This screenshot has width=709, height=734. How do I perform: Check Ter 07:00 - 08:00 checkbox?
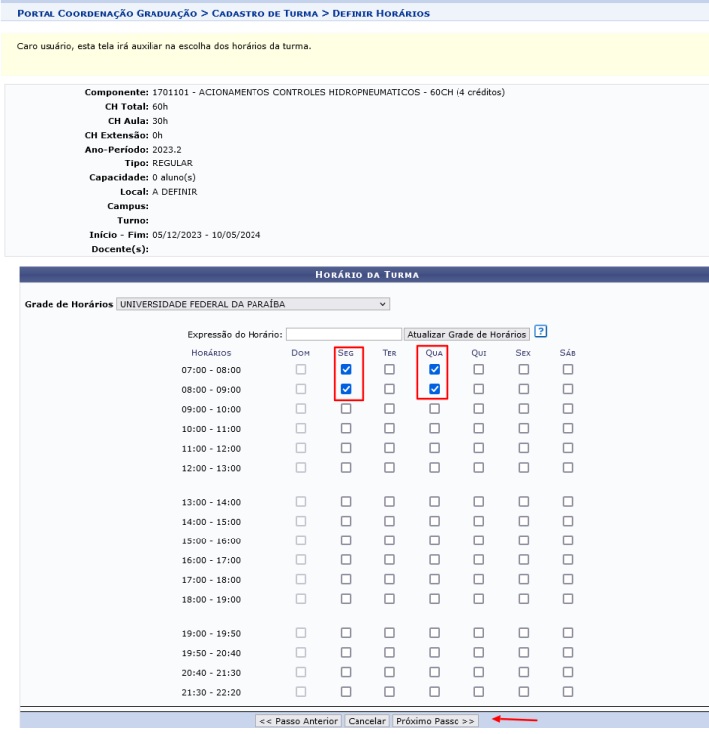tap(389, 369)
